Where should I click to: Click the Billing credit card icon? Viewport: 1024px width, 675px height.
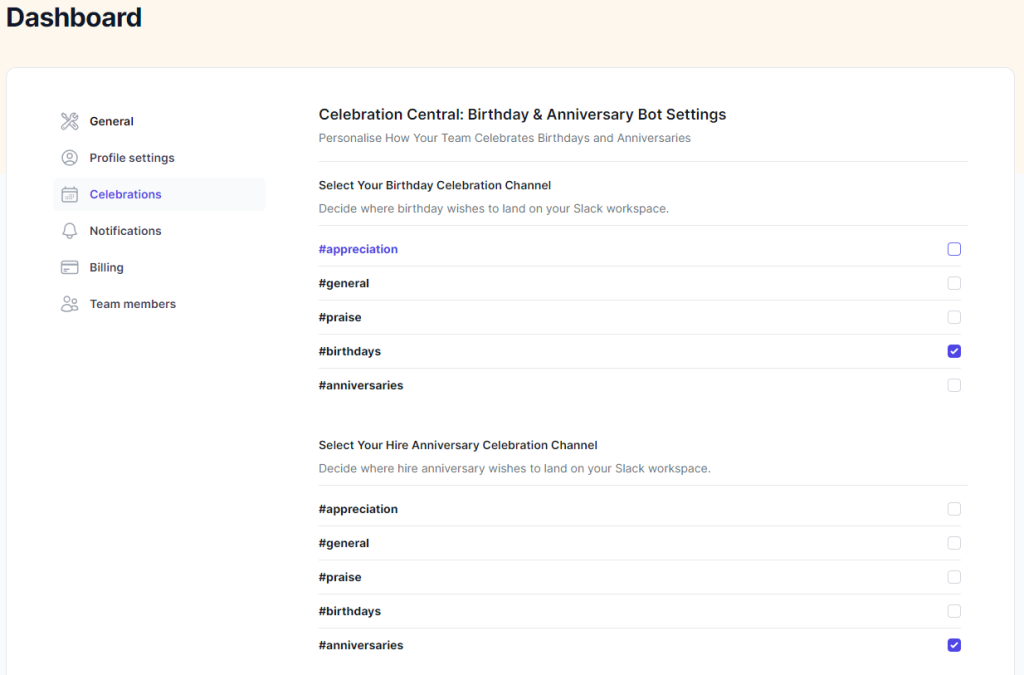click(69, 268)
